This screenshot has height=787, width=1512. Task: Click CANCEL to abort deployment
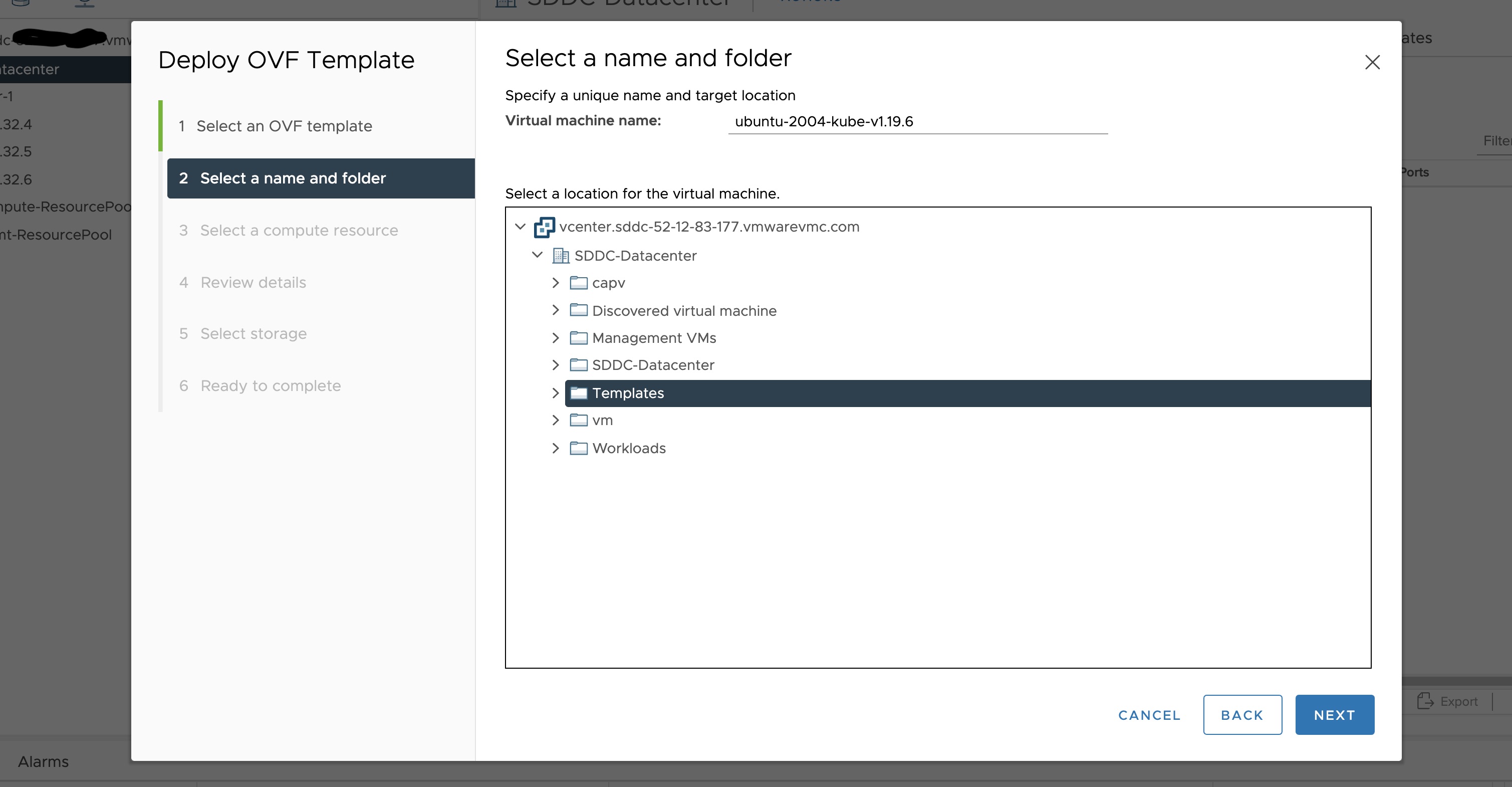(1149, 715)
